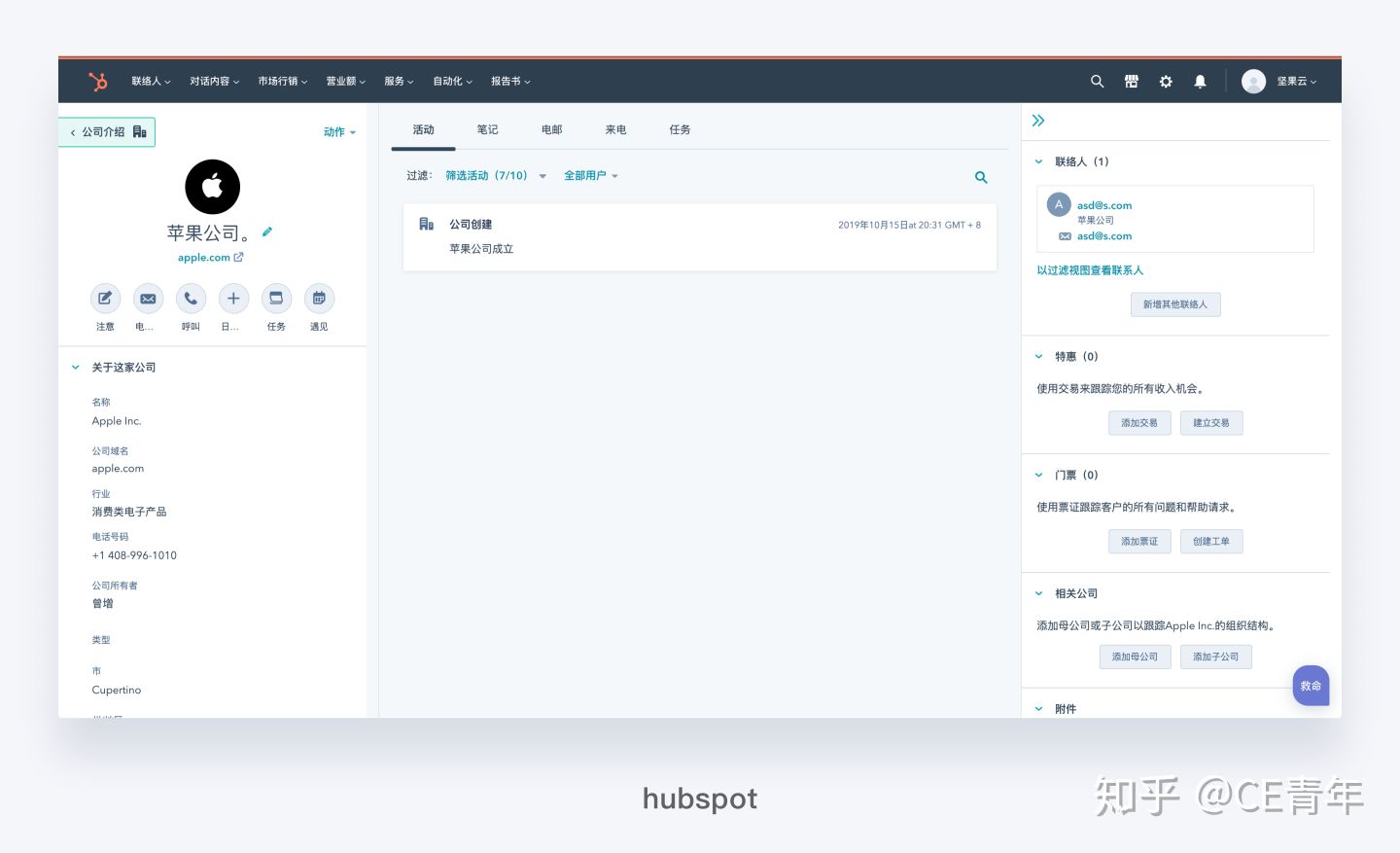Image resolution: width=1400 pixels, height=853 pixels.
Task: Click the +1 408-996-1010 phone field
Action: pyautogui.click(x=134, y=555)
